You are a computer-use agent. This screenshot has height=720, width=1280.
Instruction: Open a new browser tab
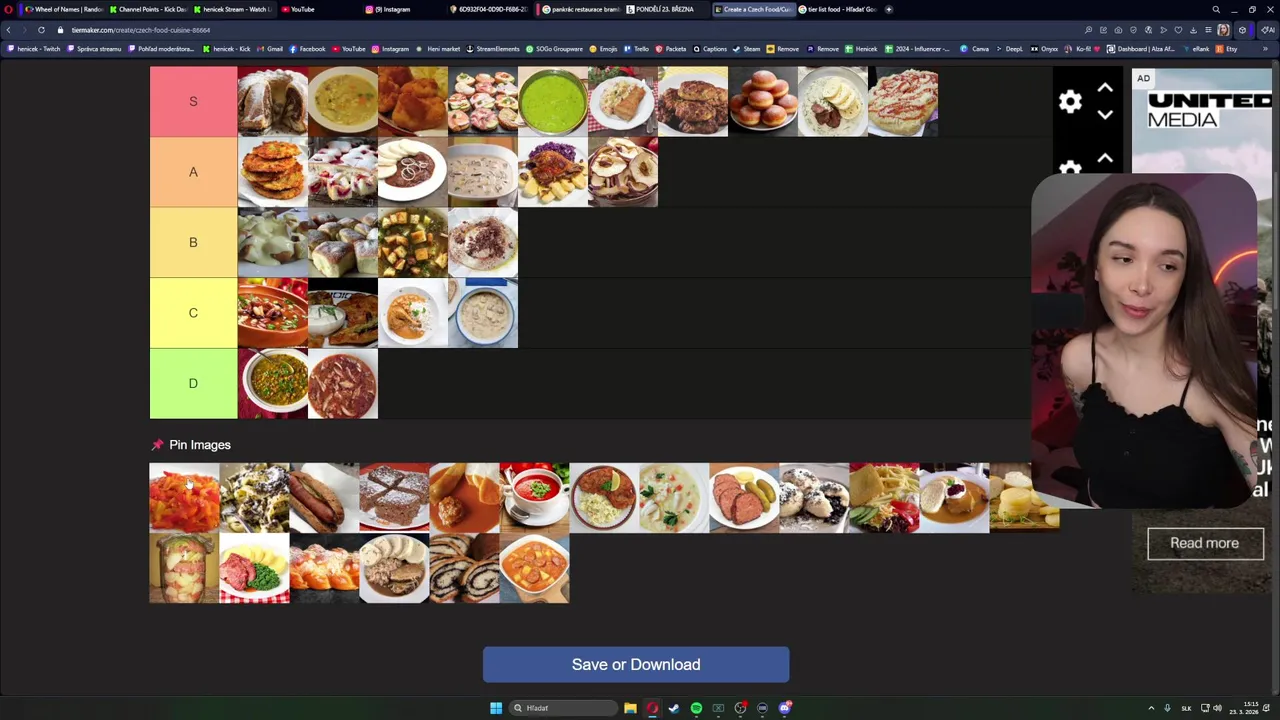(888, 9)
